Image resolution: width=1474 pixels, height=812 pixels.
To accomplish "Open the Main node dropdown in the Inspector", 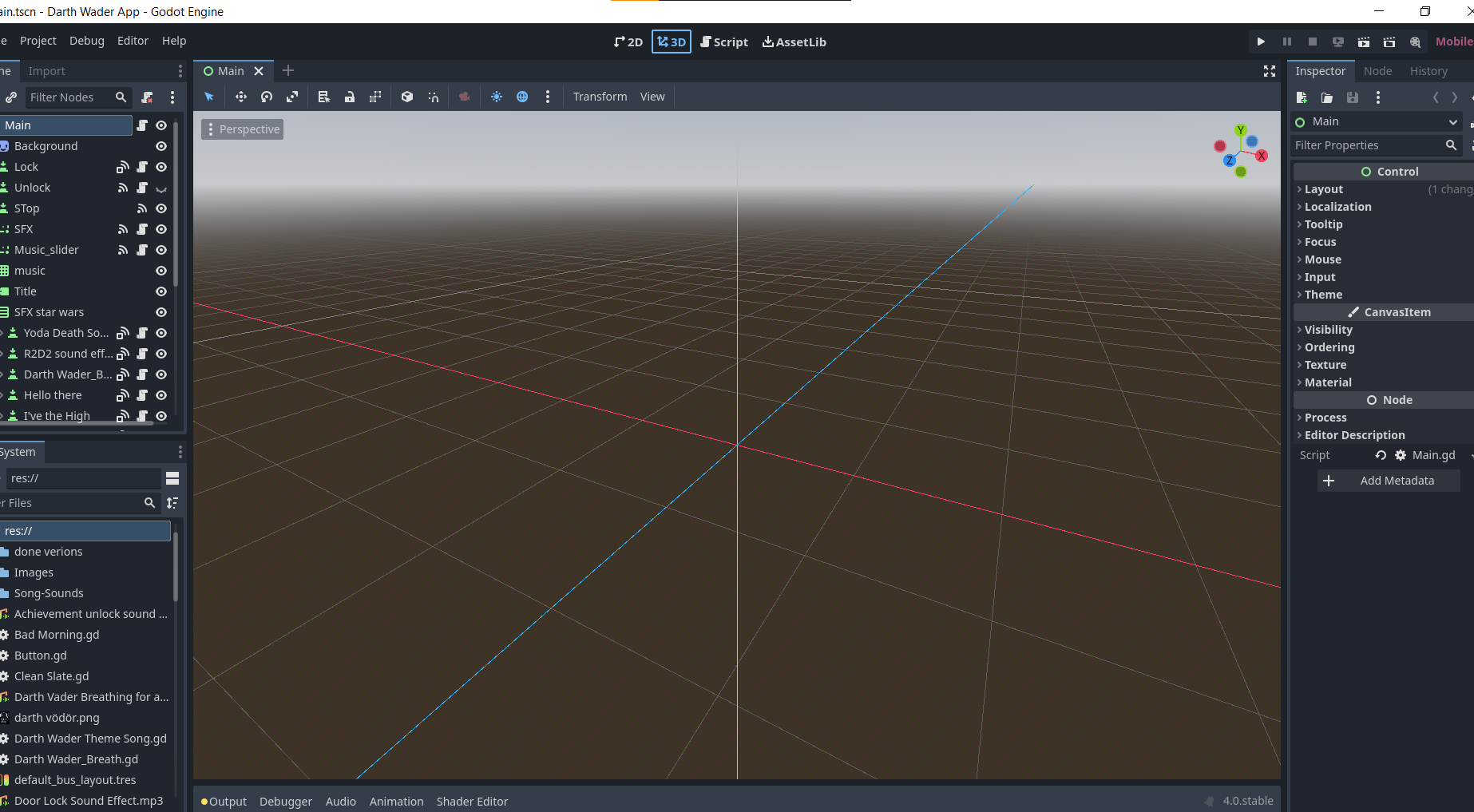I will (1376, 121).
